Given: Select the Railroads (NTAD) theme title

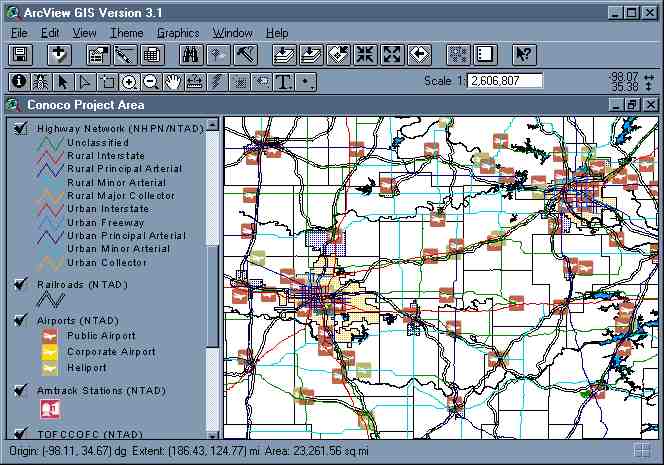Looking at the screenshot, I should (x=82, y=285).
